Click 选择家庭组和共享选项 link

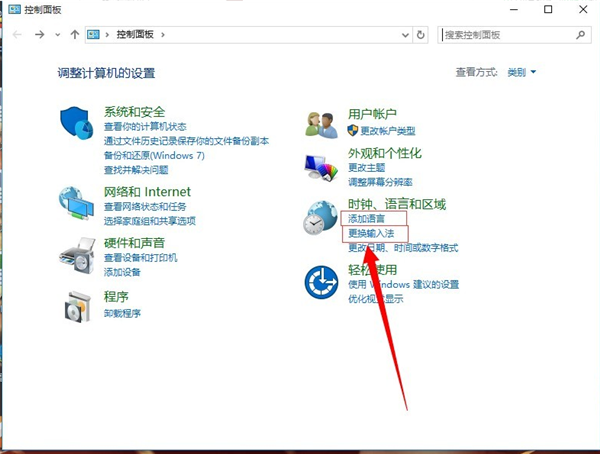pos(150,221)
